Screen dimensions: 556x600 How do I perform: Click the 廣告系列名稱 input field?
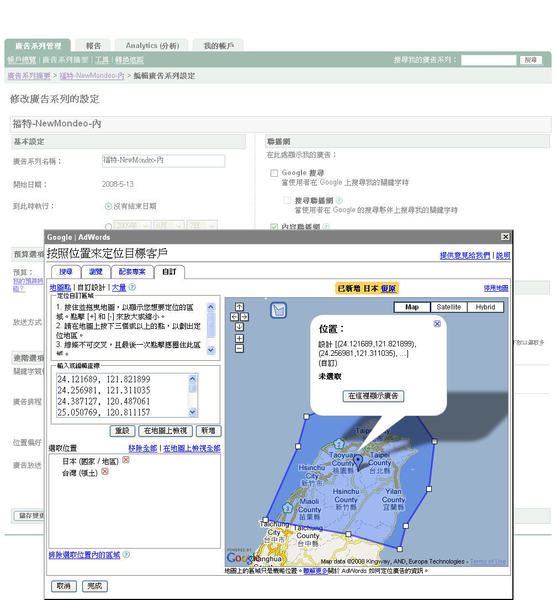pos(163,161)
